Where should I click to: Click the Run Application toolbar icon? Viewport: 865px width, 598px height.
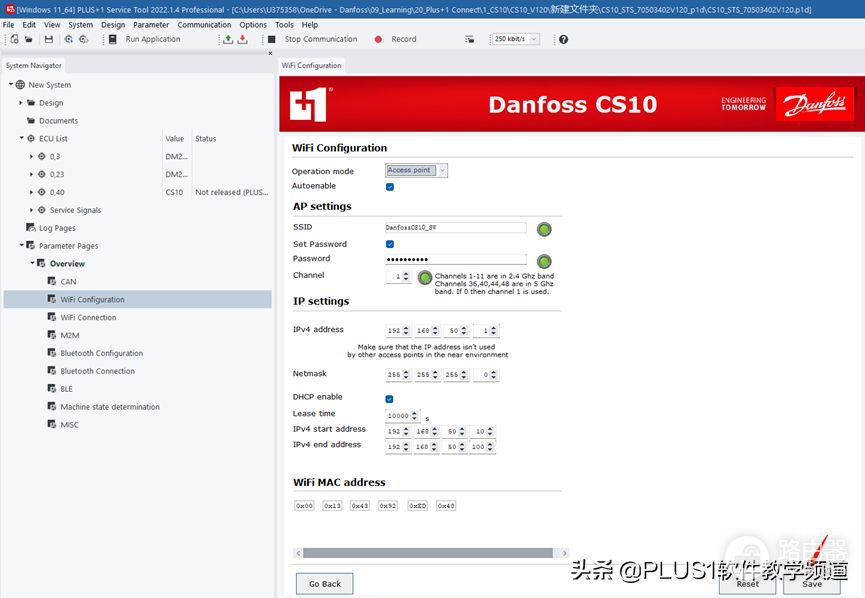[113, 39]
